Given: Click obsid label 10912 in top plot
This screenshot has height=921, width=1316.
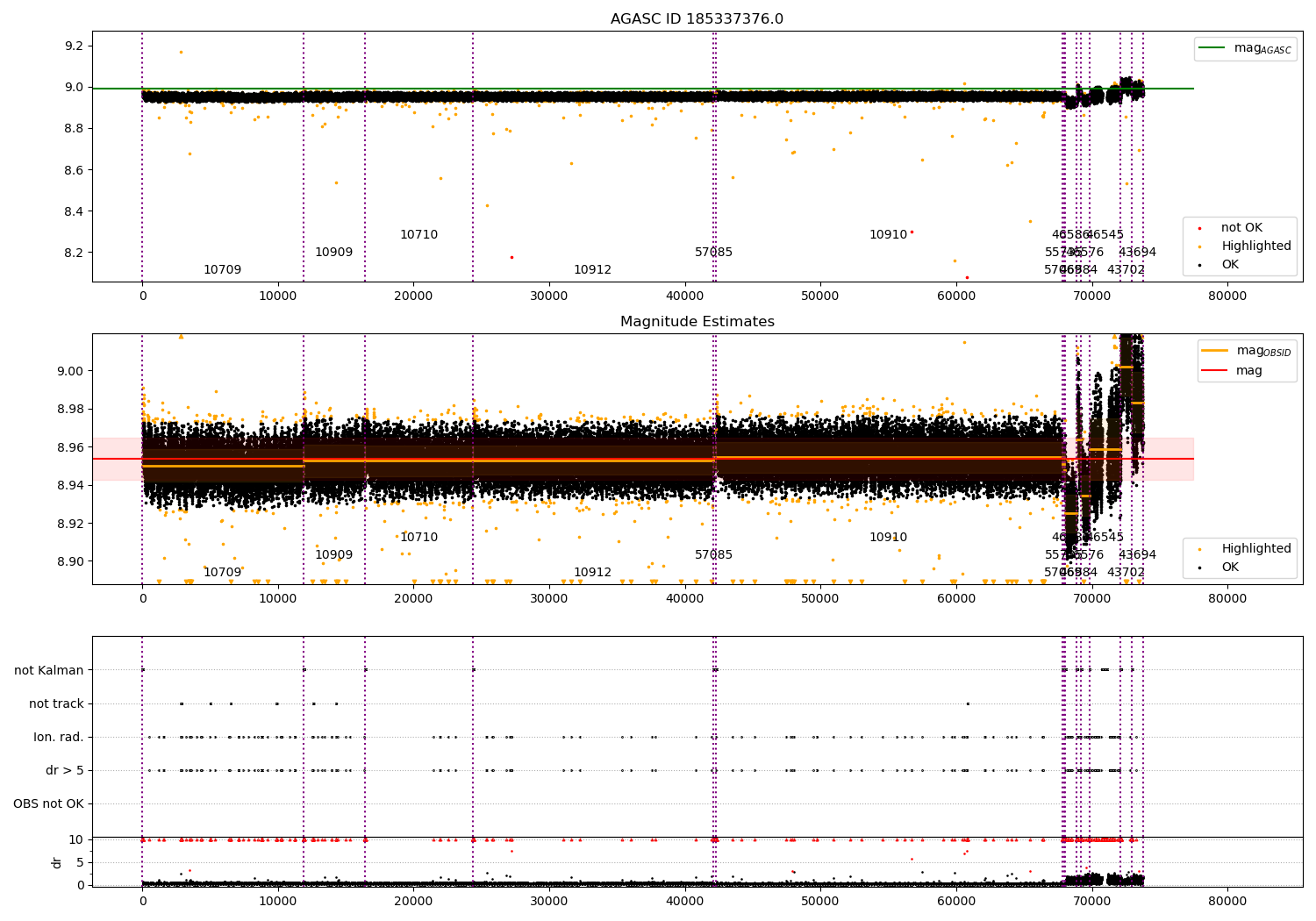Looking at the screenshot, I should pyautogui.click(x=592, y=270).
